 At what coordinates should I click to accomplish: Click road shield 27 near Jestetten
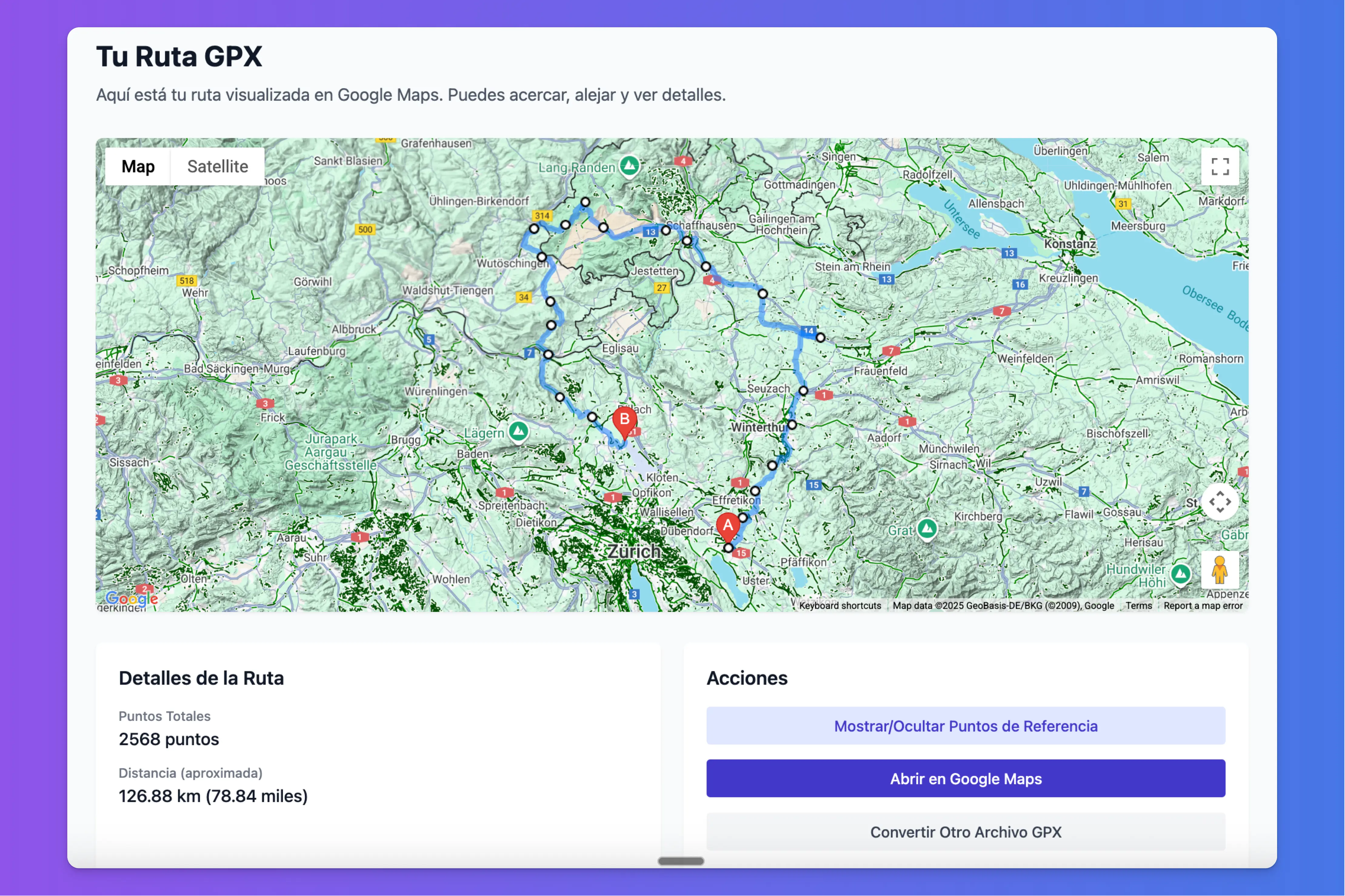[661, 287]
